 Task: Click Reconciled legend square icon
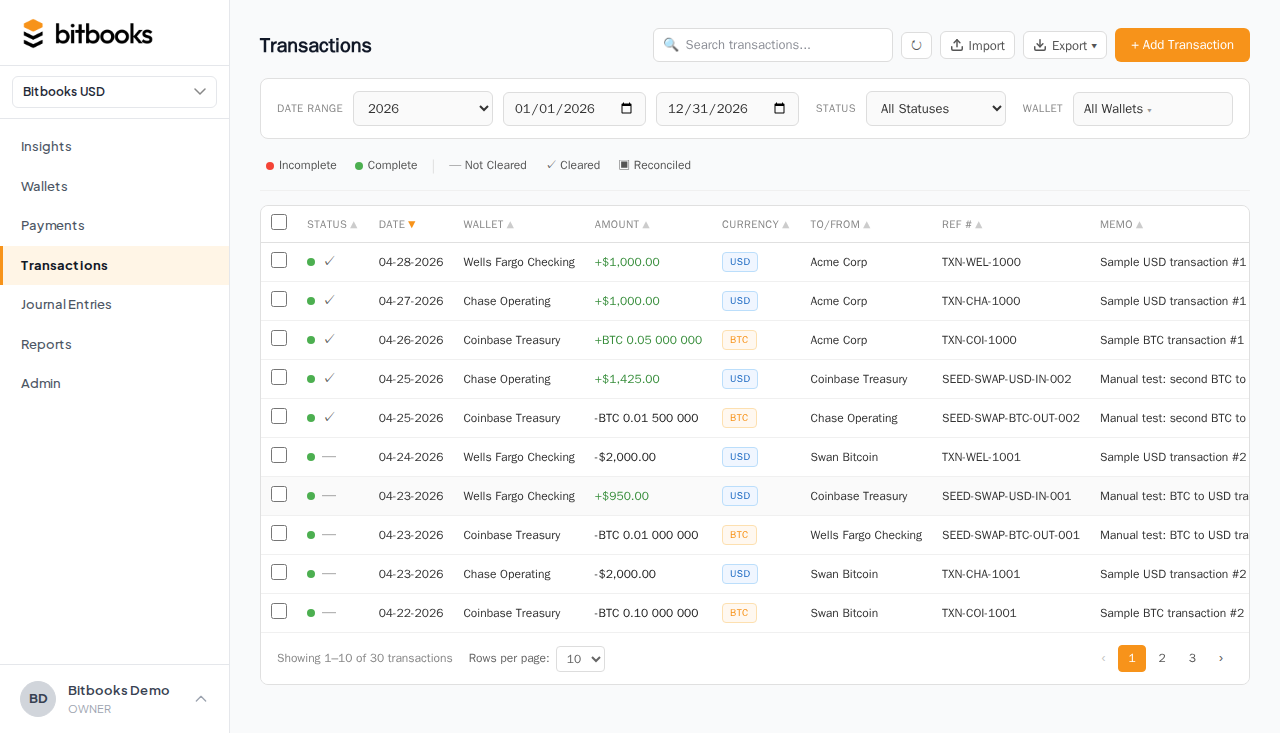click(x=624, y=165)
